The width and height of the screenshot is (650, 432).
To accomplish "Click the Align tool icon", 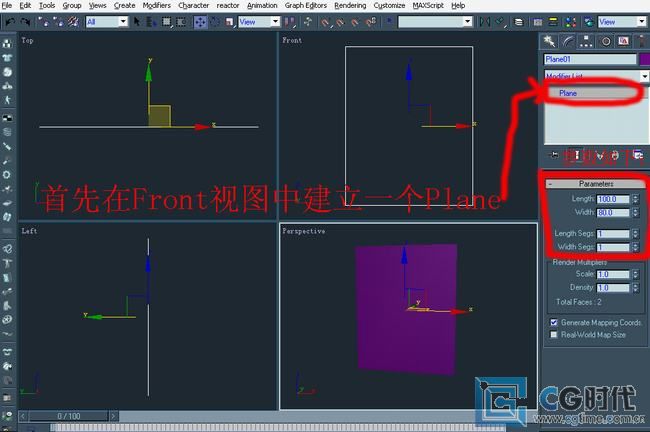I will 500,22.
